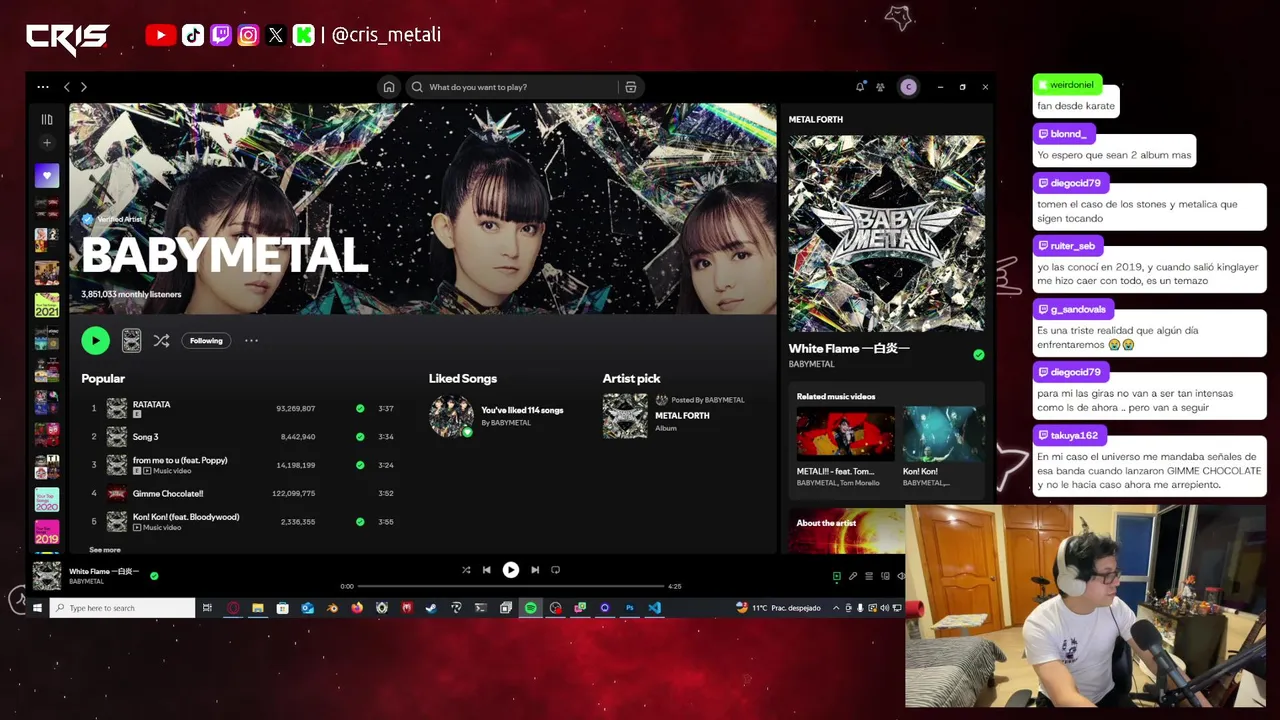Open the METAL FORTH artist pick album cover
Screen dimensions: 1280x720
point(625,416)
